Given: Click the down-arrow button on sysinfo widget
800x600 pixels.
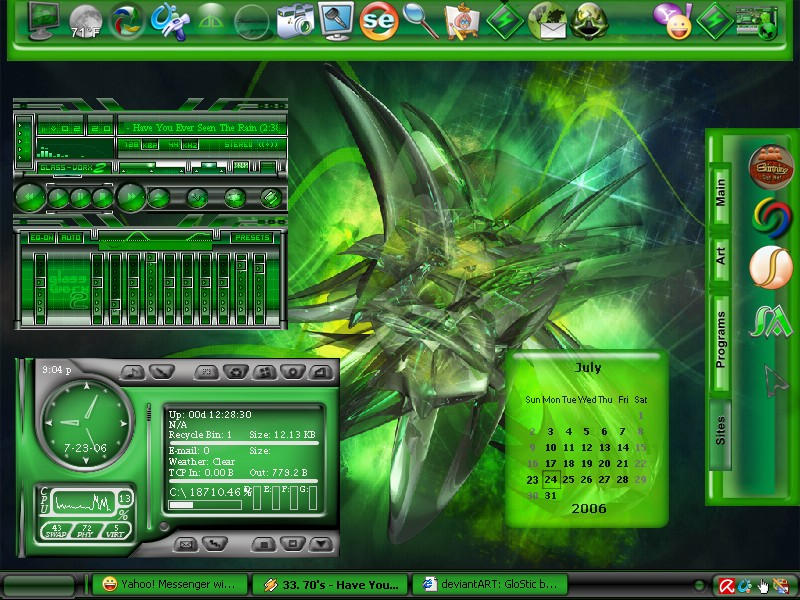Looking at the screenshot, I should [321, 544].
